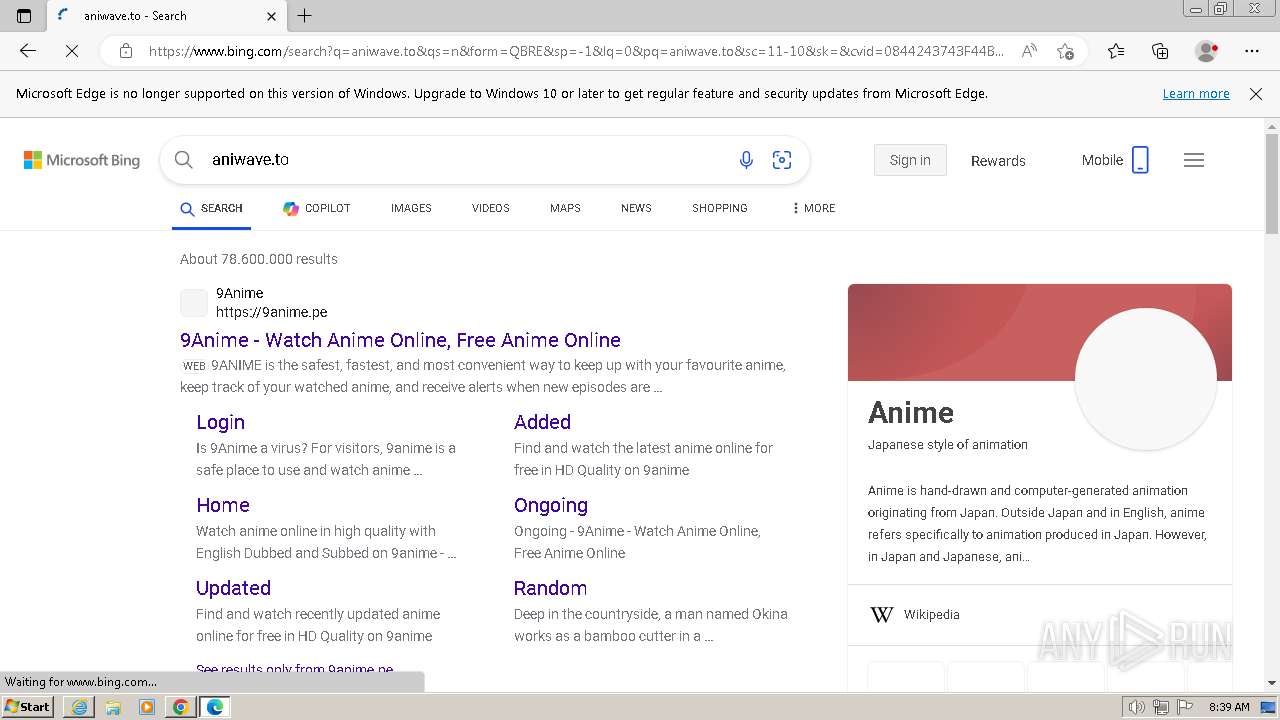The width and height of the screenshot is (1280, 720).
Task: Open the Ongoing sitelink
Action: tap(551, 505)
